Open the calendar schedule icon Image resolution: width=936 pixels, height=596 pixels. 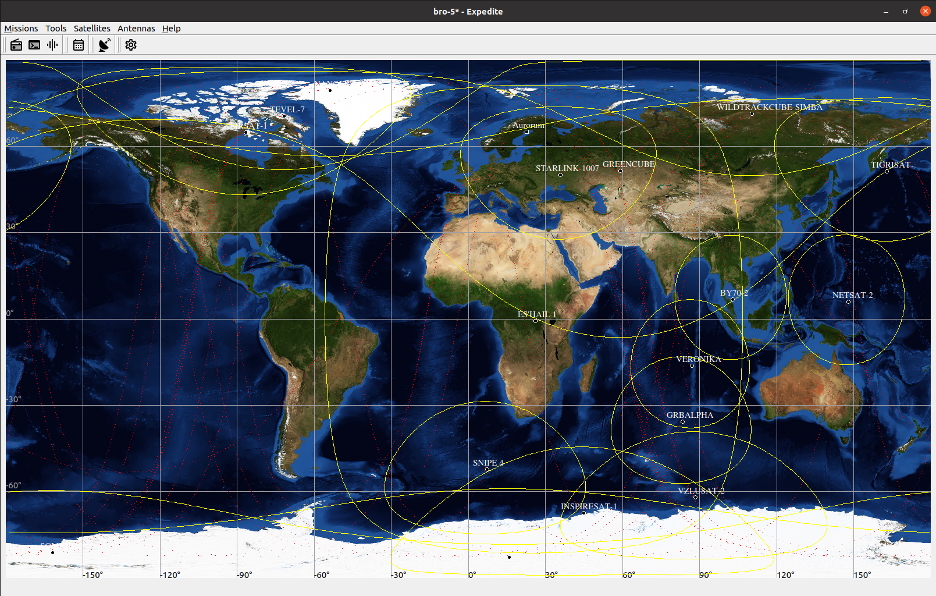(x=78, y=45)
